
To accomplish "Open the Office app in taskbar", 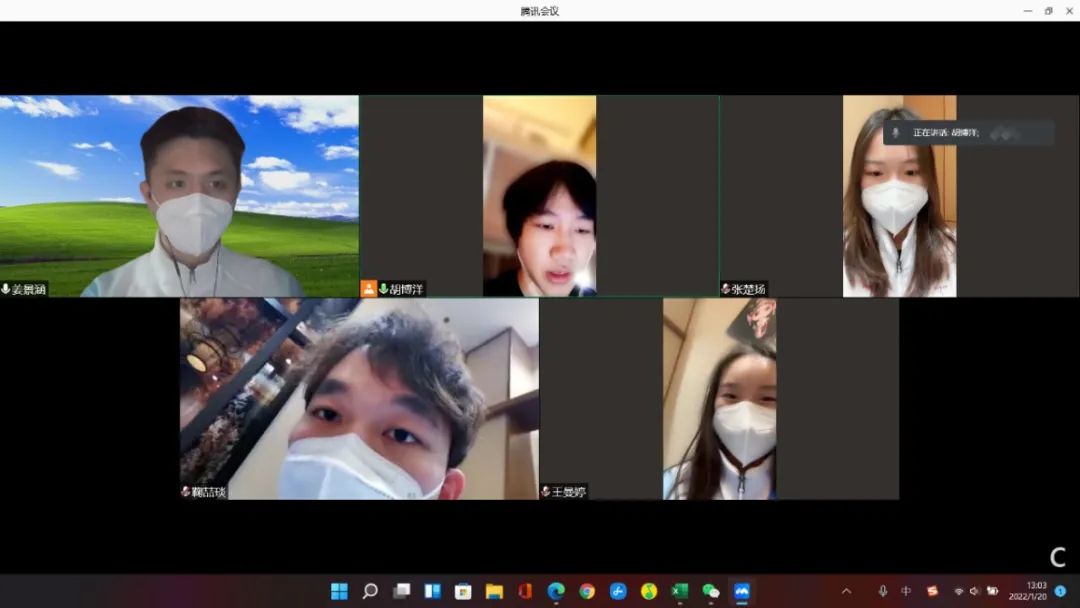I will tap(525, 591).
